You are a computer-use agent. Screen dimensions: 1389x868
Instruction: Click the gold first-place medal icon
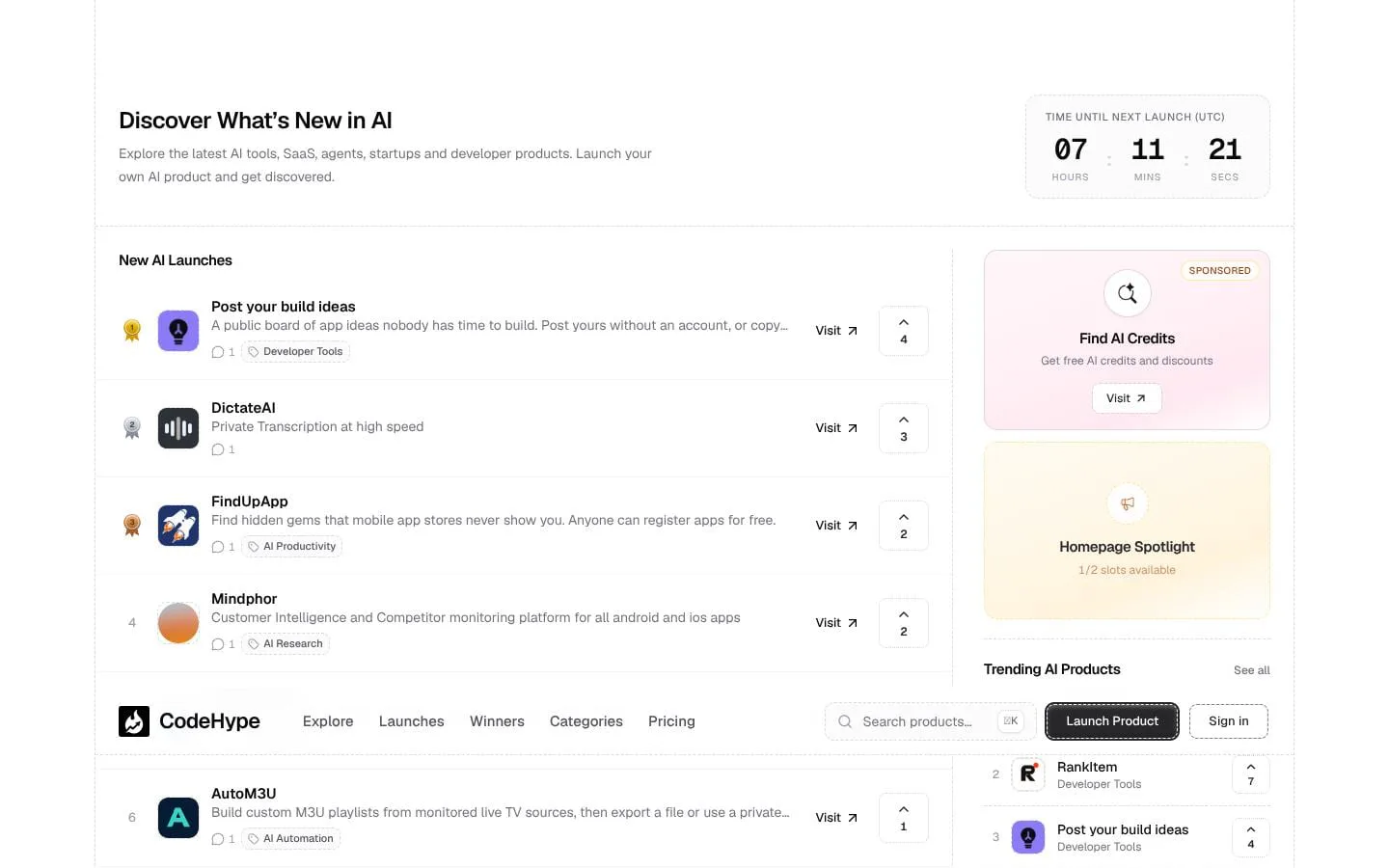click(x=132, y=331)
